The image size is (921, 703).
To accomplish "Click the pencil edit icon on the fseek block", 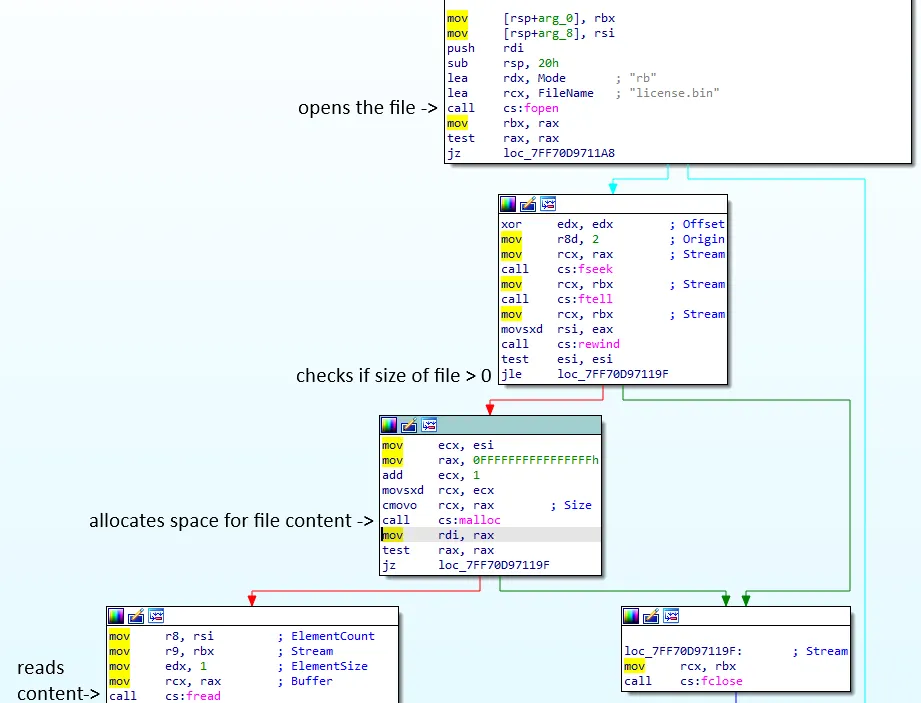I will click(527, 203).
